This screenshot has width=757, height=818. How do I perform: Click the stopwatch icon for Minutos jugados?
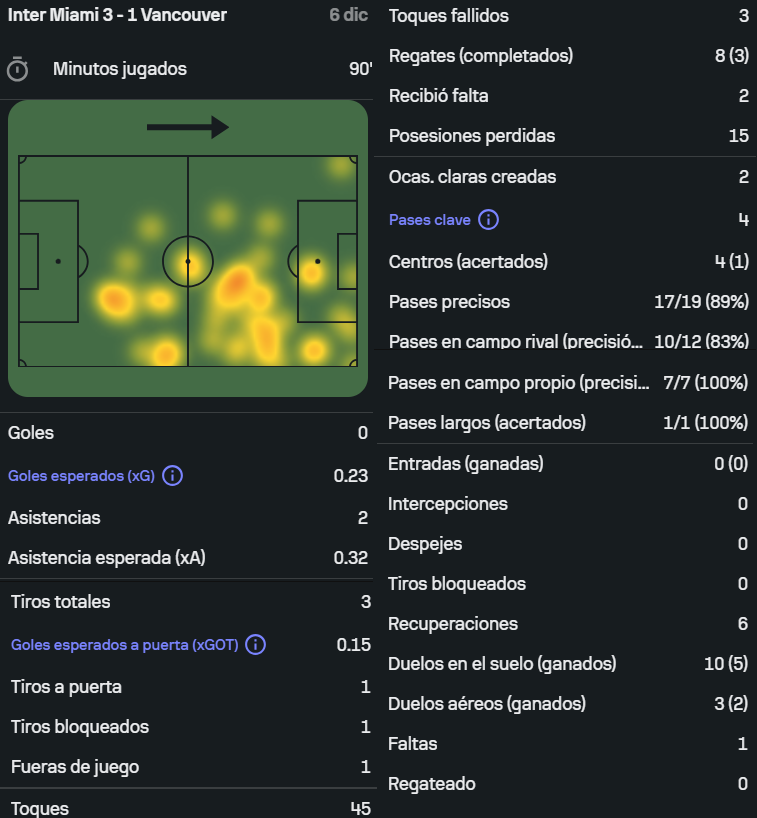point(17,69)
